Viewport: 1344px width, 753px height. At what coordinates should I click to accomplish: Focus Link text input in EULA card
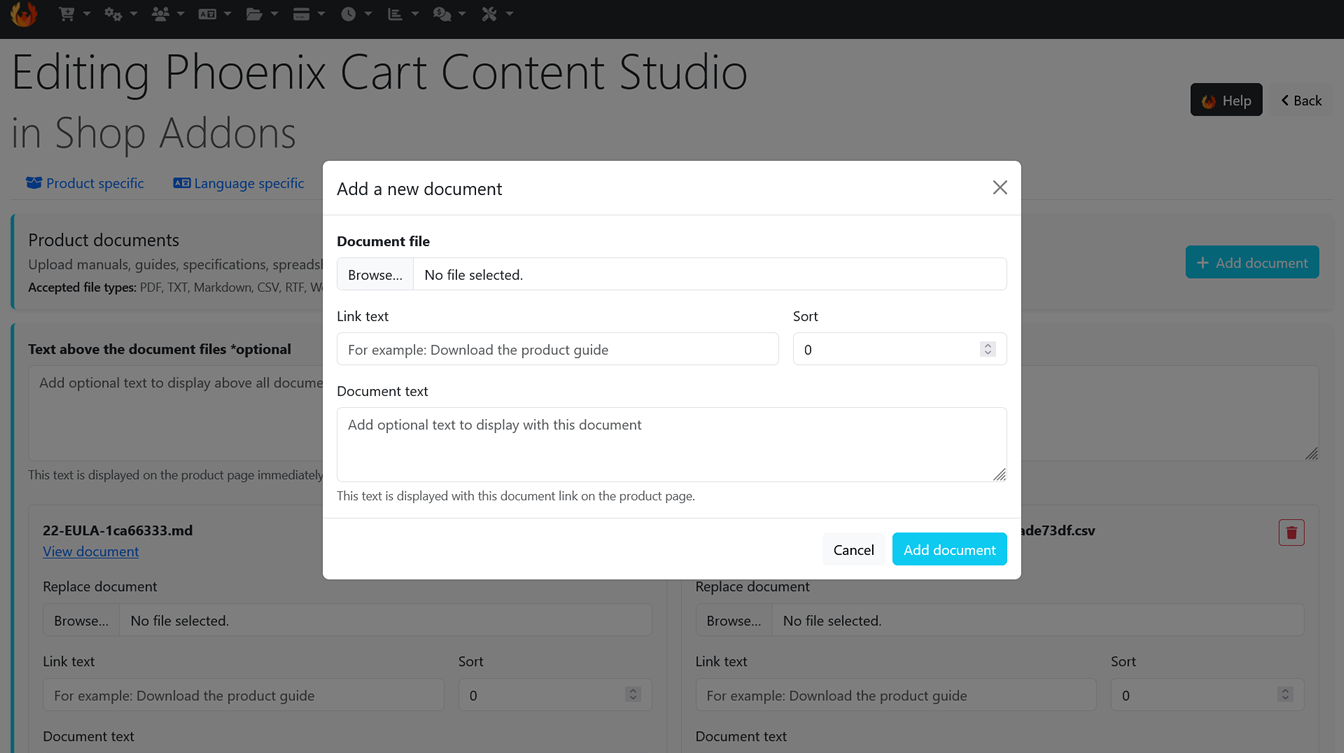(x=243, y=695)
